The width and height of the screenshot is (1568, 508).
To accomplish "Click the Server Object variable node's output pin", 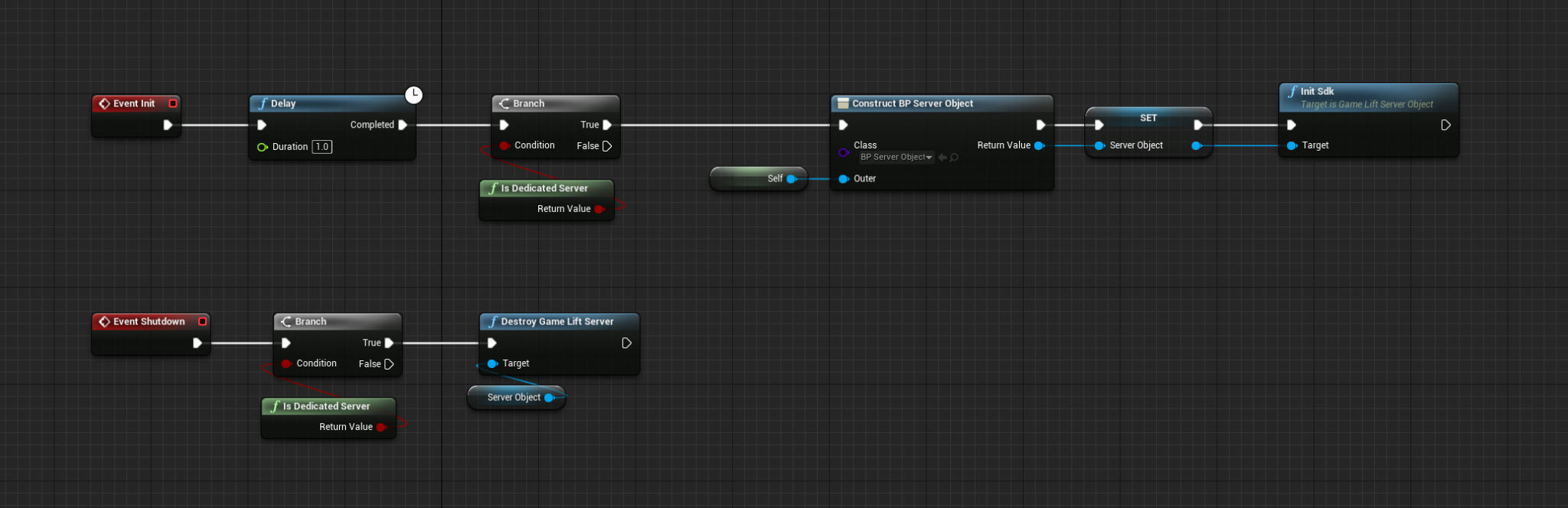I will [549, 398].
